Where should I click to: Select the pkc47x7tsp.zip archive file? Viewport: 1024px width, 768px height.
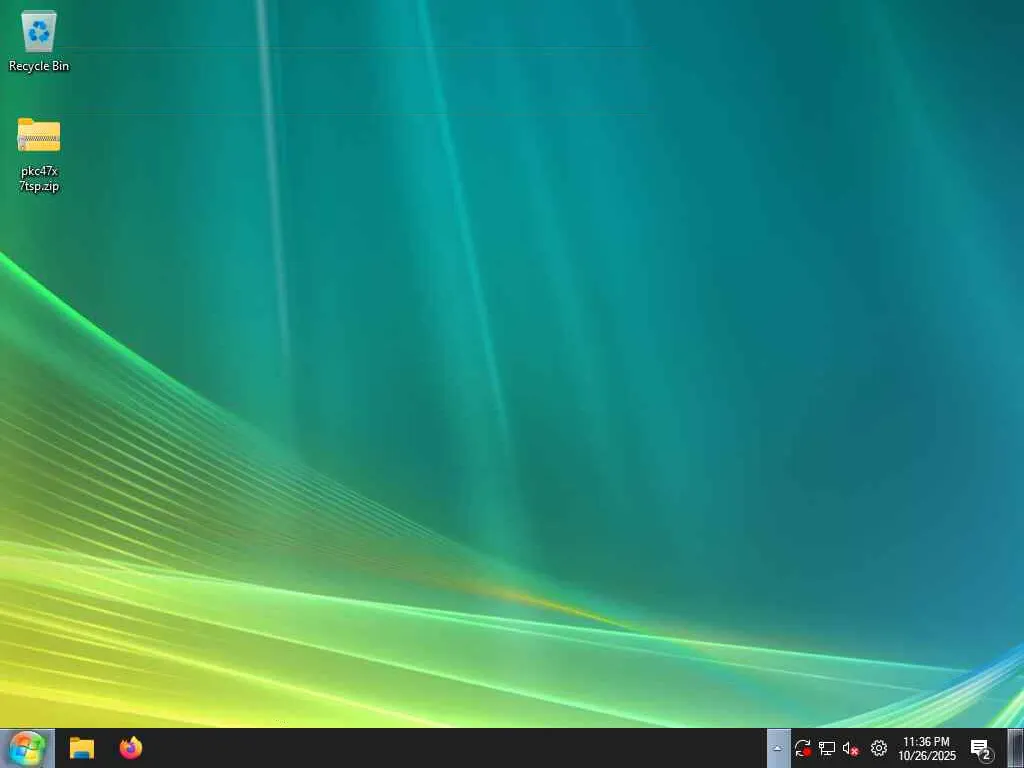coord(39,155)
